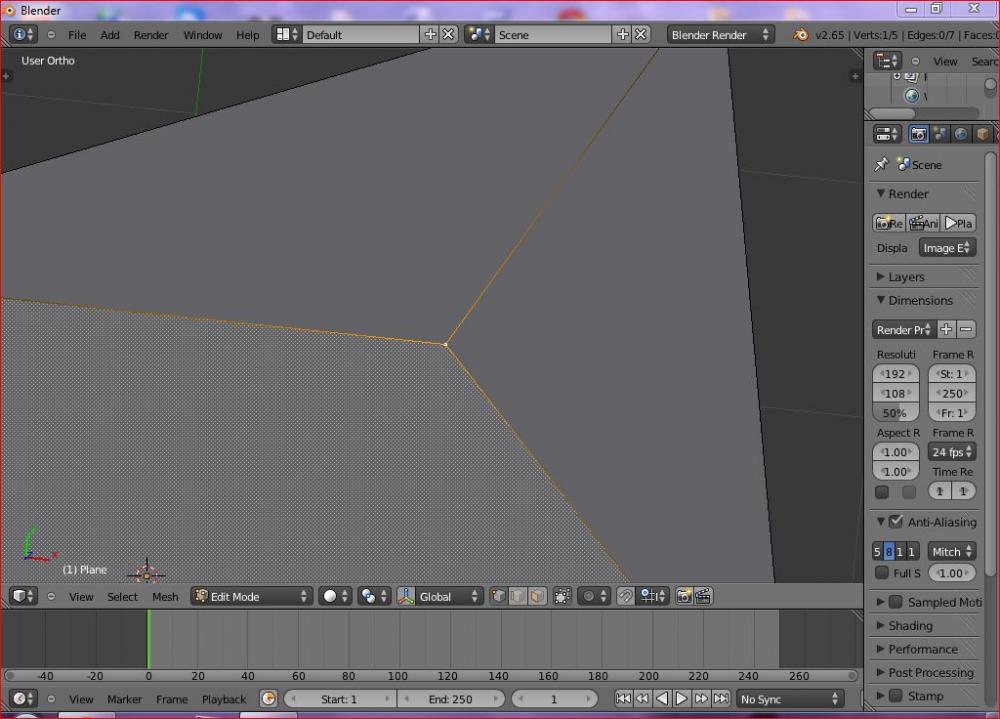
Task: Enable the Anti-Aliasing checkbox
Action: [x=896, y=521]
